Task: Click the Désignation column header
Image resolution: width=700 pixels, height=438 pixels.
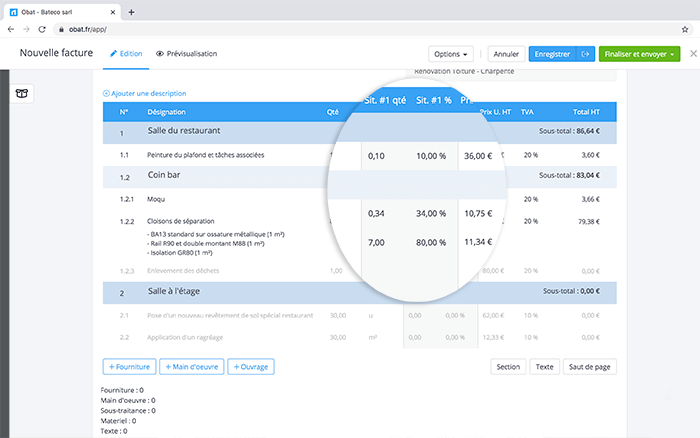Action: [x=167, y=112]
